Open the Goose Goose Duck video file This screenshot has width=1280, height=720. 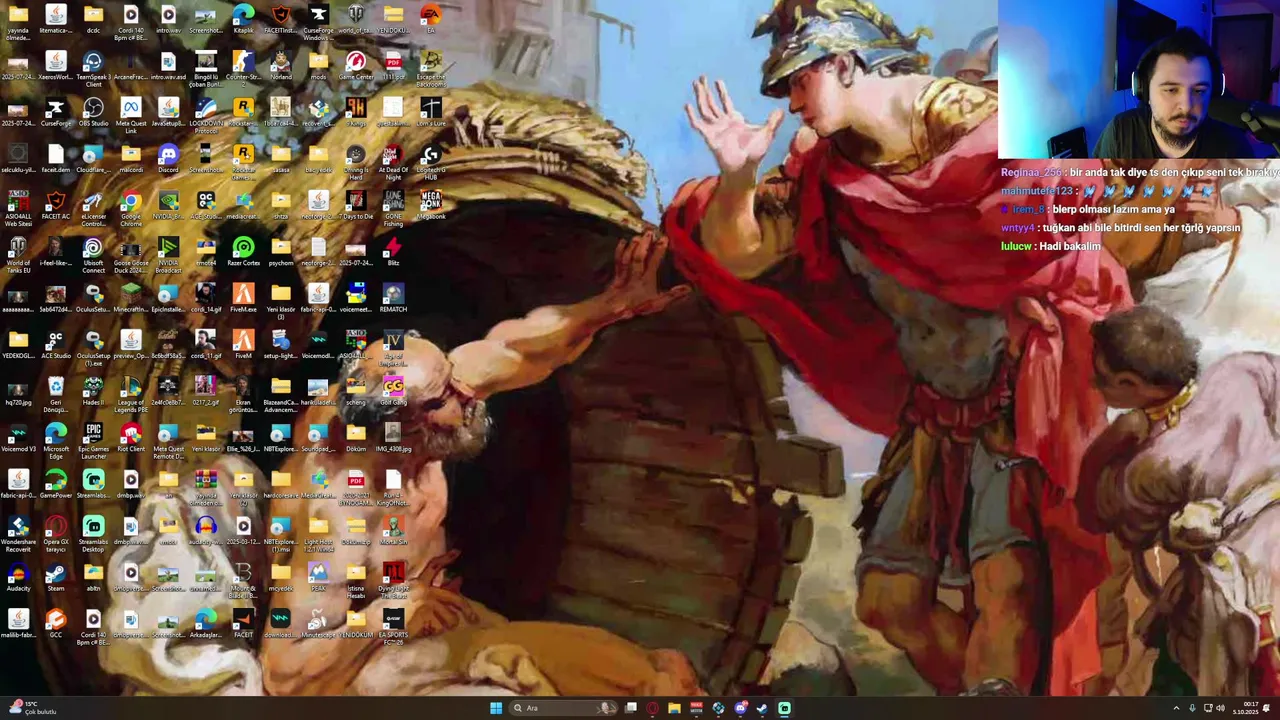pyautogui.click(x=130, y=255)
